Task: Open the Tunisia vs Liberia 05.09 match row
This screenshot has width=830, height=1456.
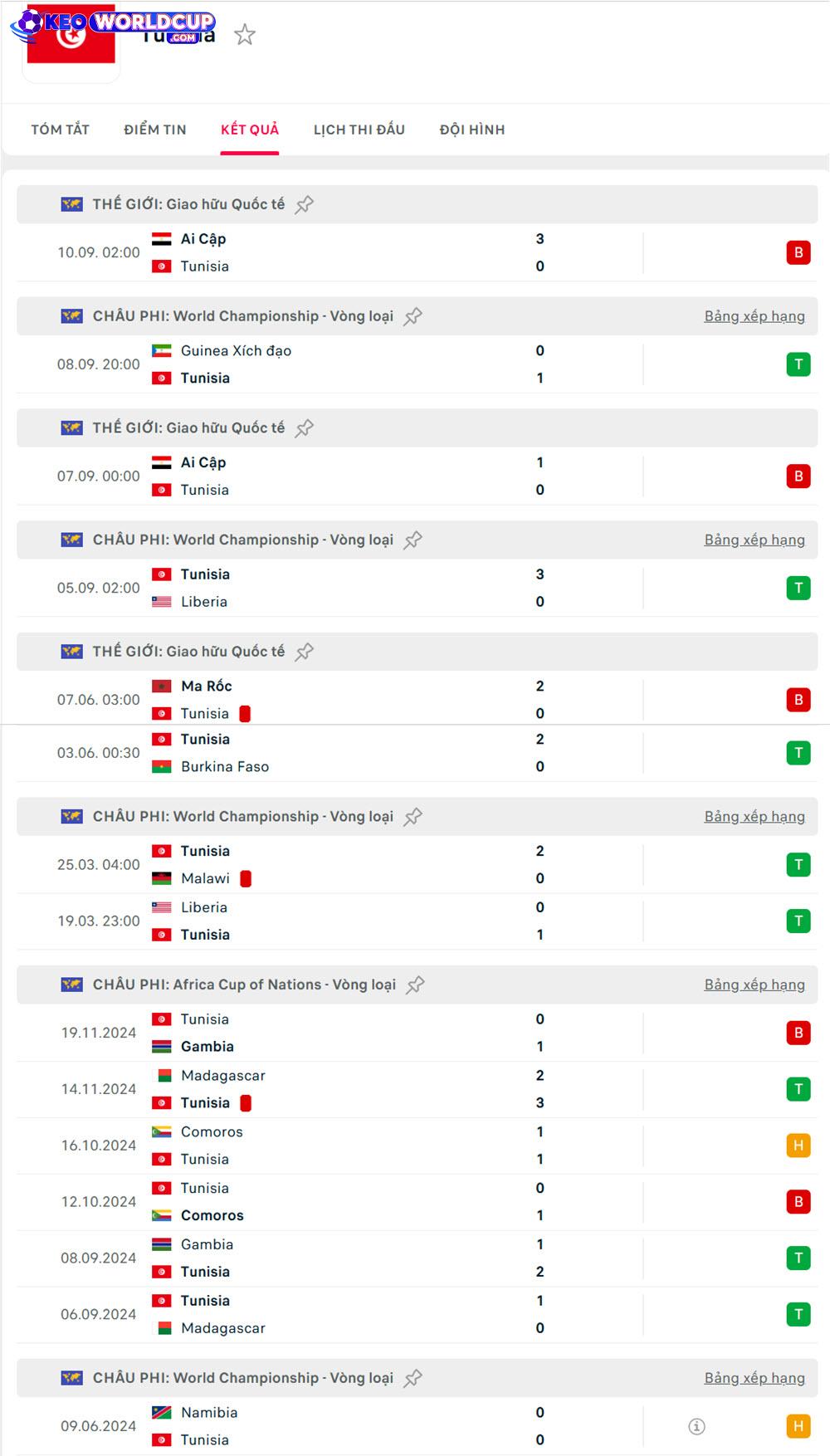Action: [332, 588]
